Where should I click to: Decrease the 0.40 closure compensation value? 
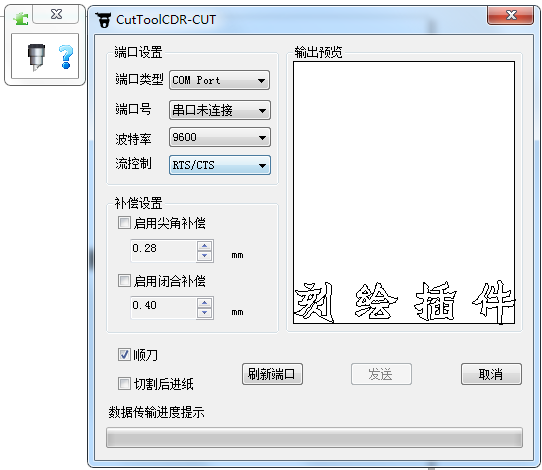pos(205,313)
